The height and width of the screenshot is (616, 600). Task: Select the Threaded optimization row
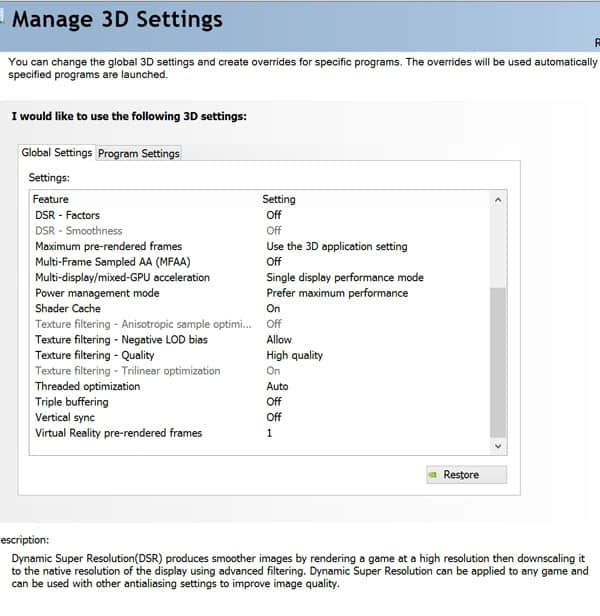pos(260,386)
